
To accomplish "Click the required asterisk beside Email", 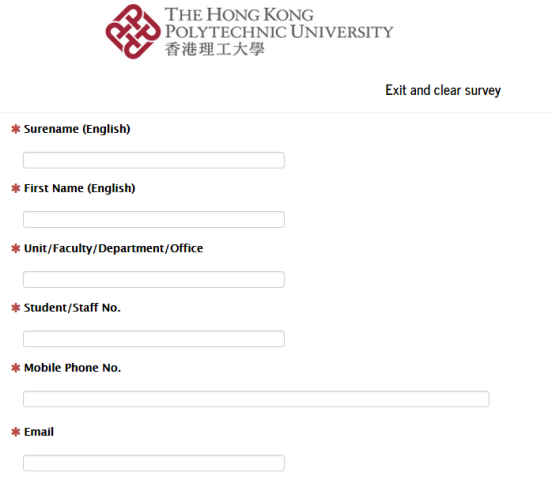I will point(15,432).
